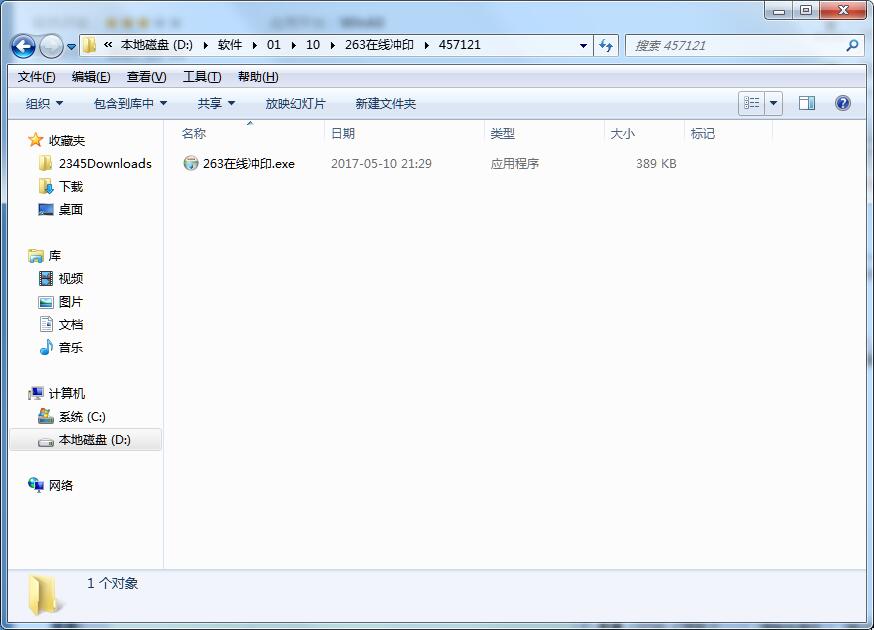Open the views dropdown arrow
The height and width of the screenshot is (630, 874).
pos(774,103)
